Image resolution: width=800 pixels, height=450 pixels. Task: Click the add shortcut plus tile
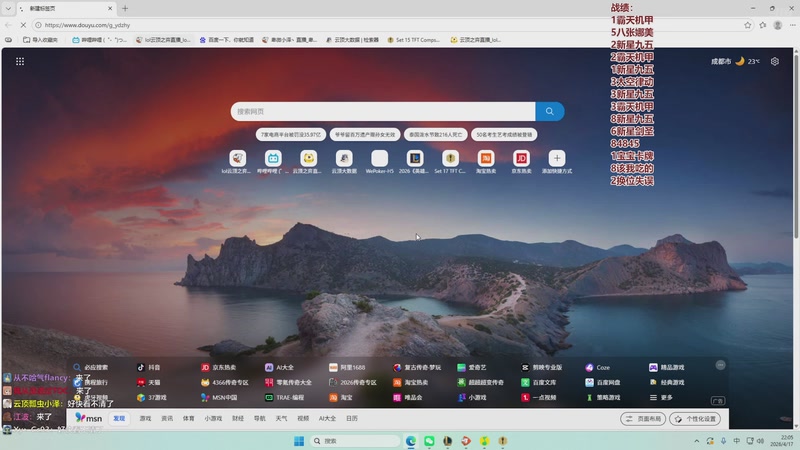(x=557, y=159)
